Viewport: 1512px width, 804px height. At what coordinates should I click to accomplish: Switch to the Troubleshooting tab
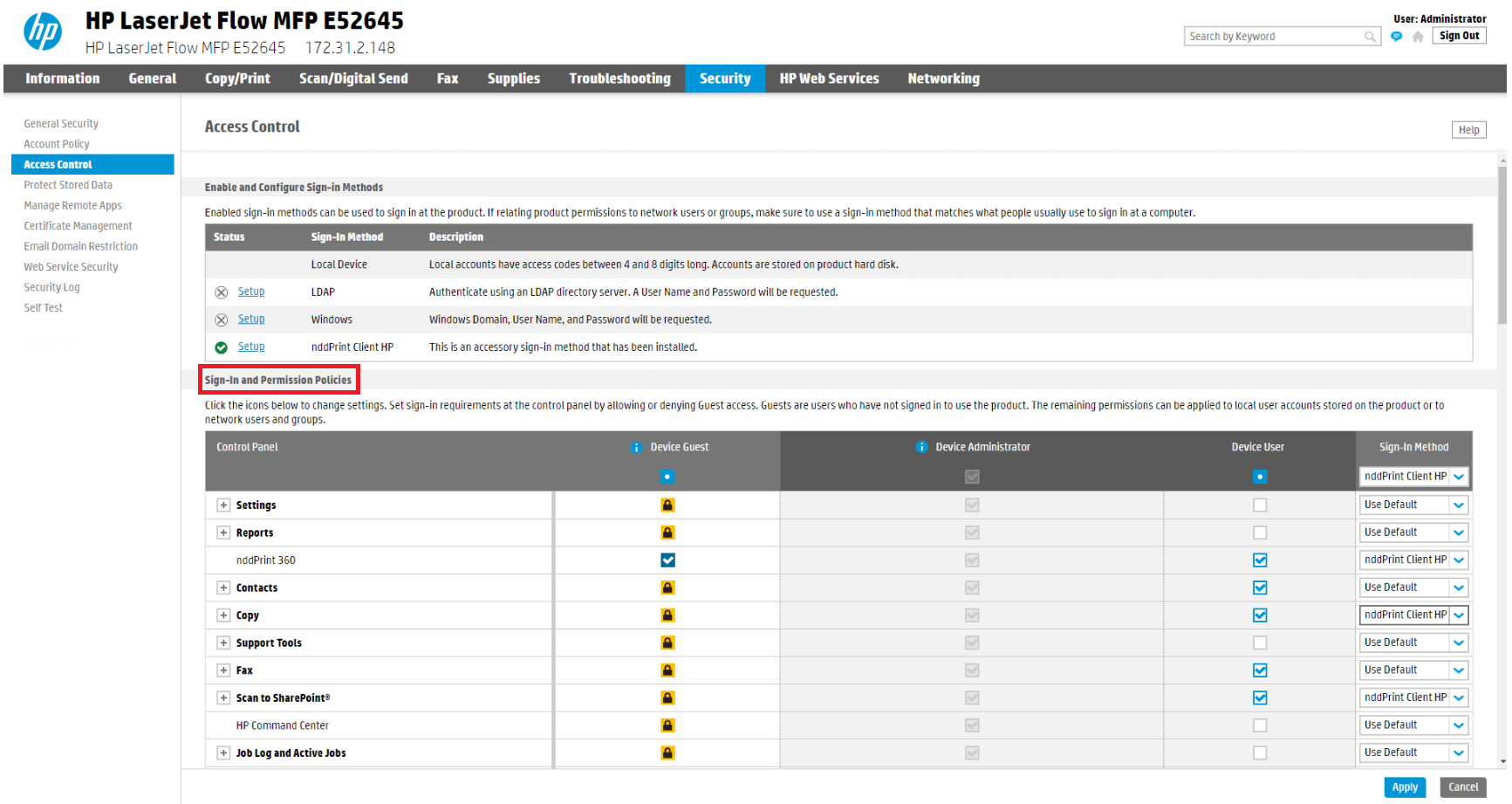tap(619, 79)
